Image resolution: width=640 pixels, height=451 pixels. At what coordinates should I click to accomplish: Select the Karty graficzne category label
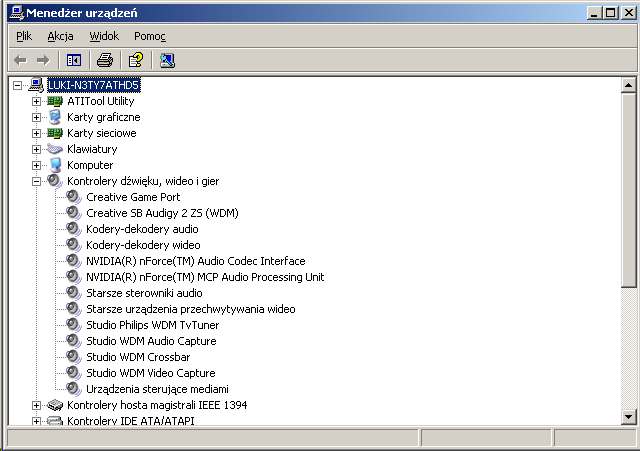coord(104,117)
